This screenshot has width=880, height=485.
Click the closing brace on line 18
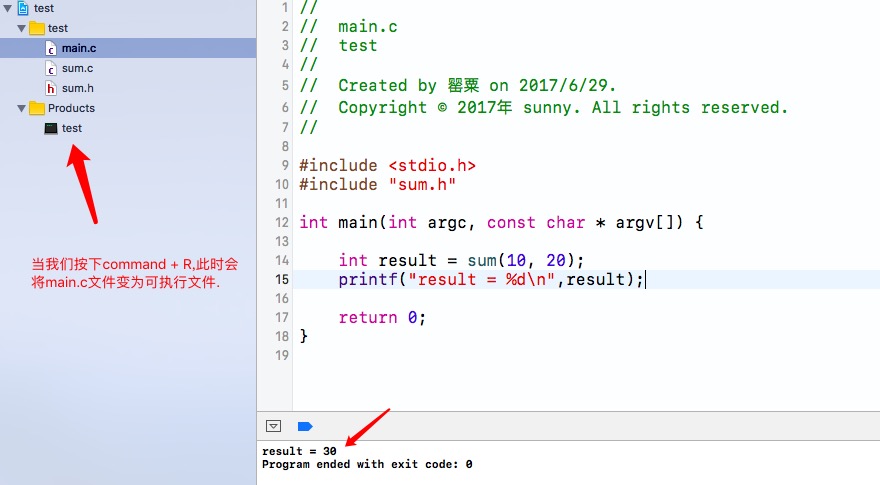click(304, 336)
